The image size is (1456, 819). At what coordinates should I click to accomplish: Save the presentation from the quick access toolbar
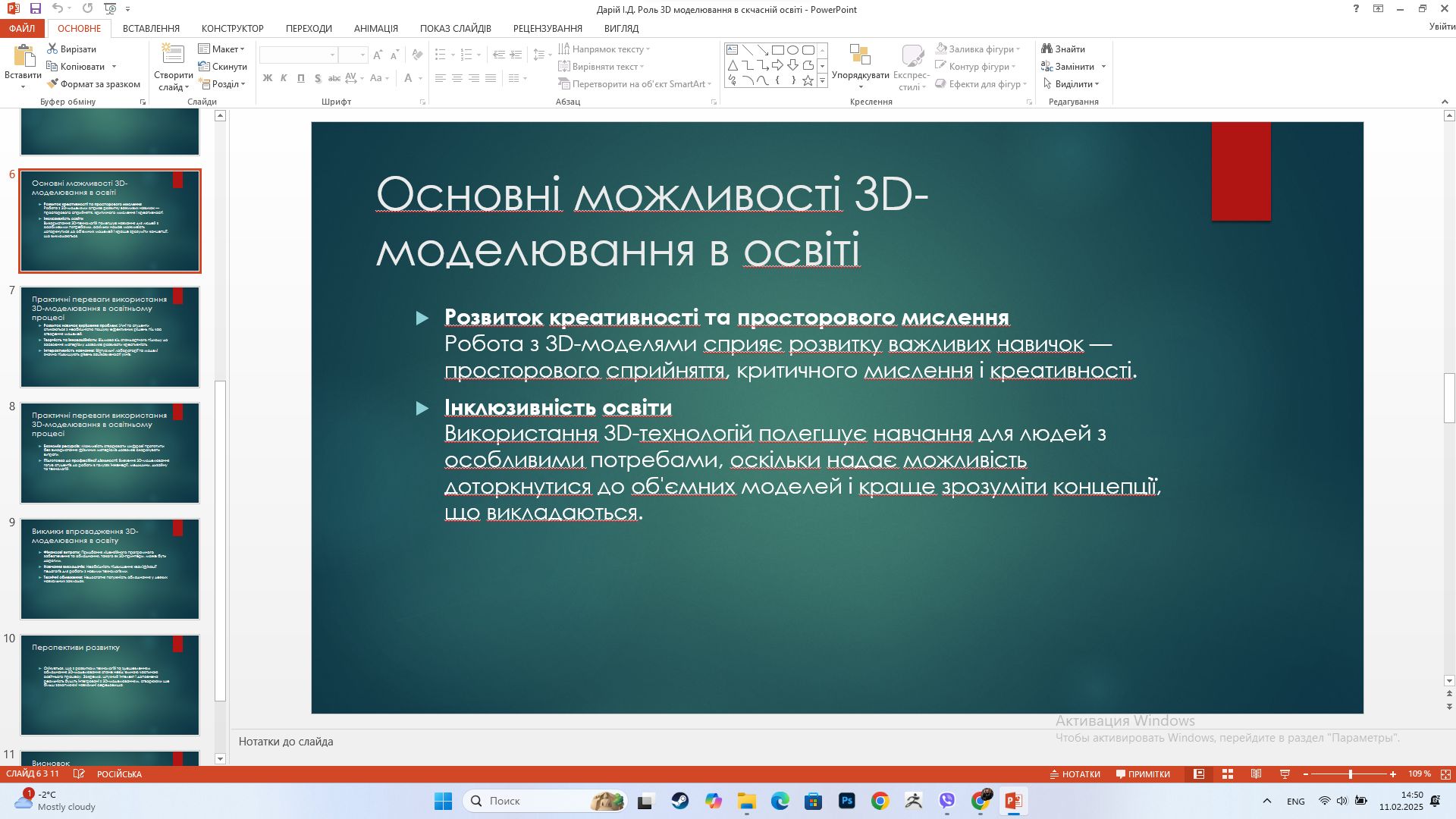click(36, 9)
